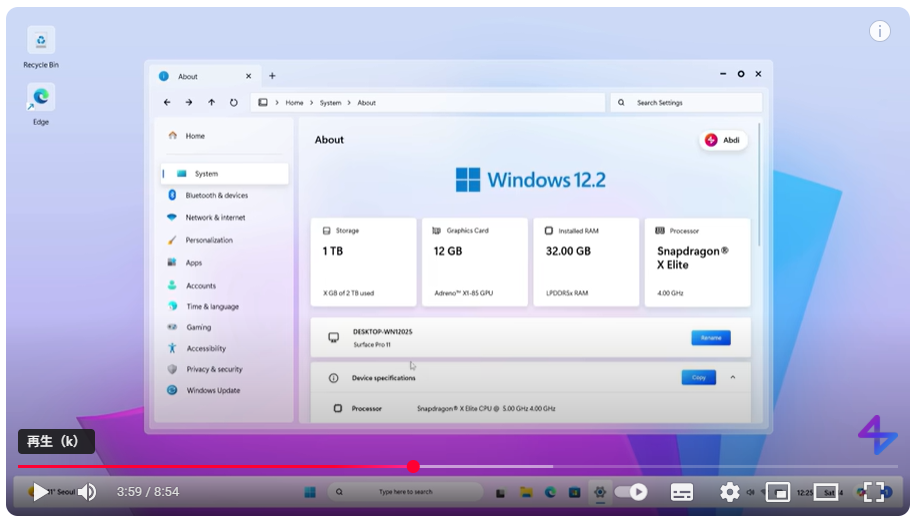Click the taskbar 'Type here to search' box
This screenshot has width=916, height=523.
pyautogui.click(x=405, y=492)
